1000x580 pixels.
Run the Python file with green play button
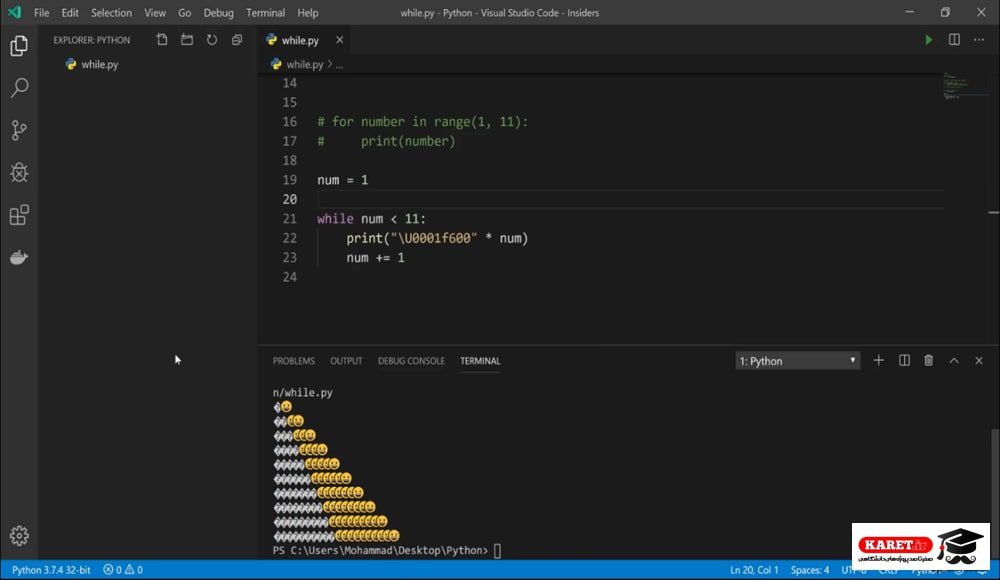(x=929, y=40)
